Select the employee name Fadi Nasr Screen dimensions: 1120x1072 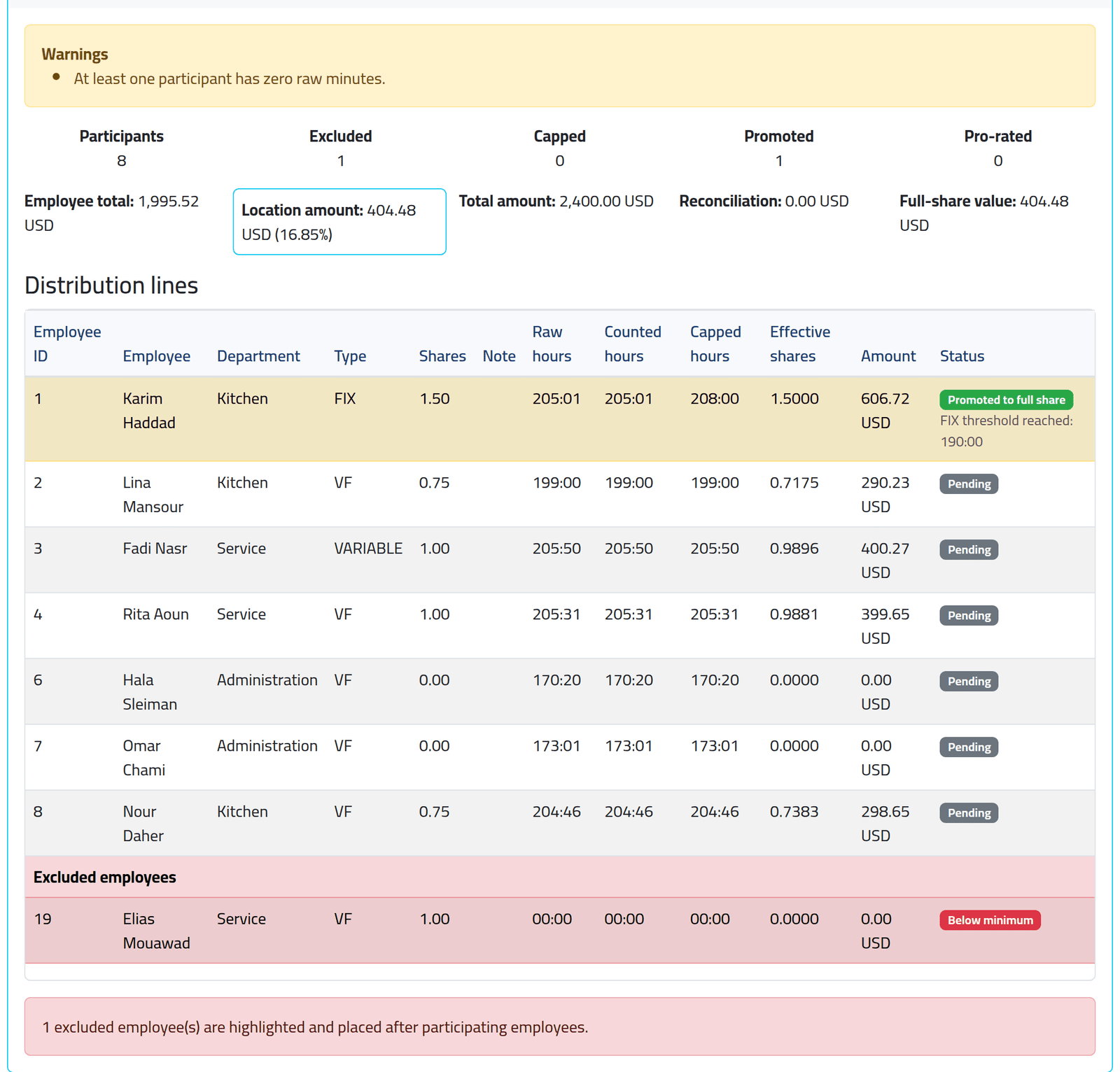[155, 549]
